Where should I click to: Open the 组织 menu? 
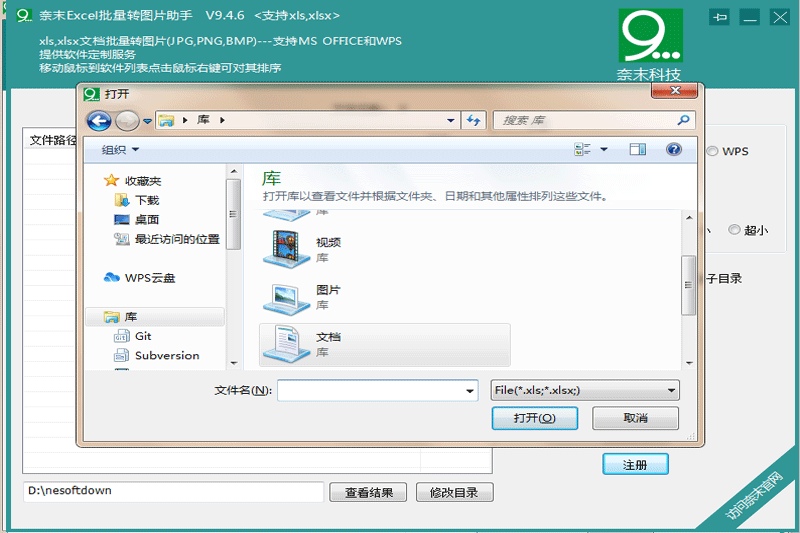coord(120,150)
